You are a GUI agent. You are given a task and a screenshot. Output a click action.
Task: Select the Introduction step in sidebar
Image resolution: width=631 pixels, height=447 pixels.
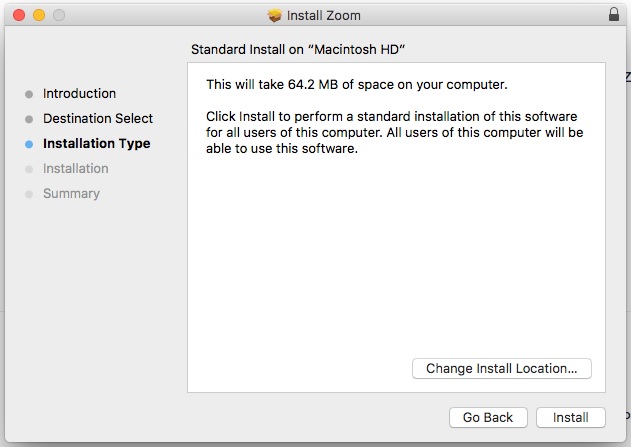[x=79, y=94]
